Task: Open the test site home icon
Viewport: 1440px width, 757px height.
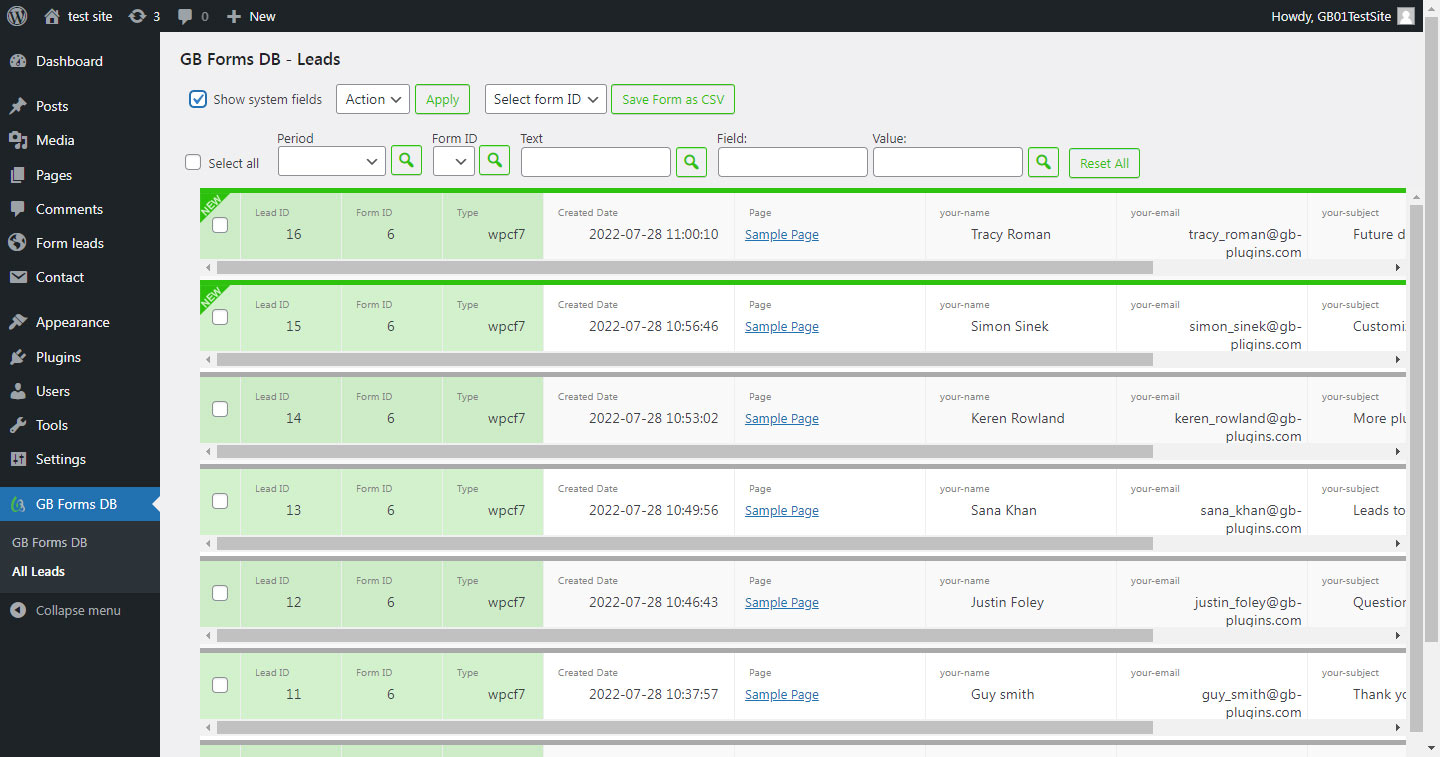Action: [52, 16]
